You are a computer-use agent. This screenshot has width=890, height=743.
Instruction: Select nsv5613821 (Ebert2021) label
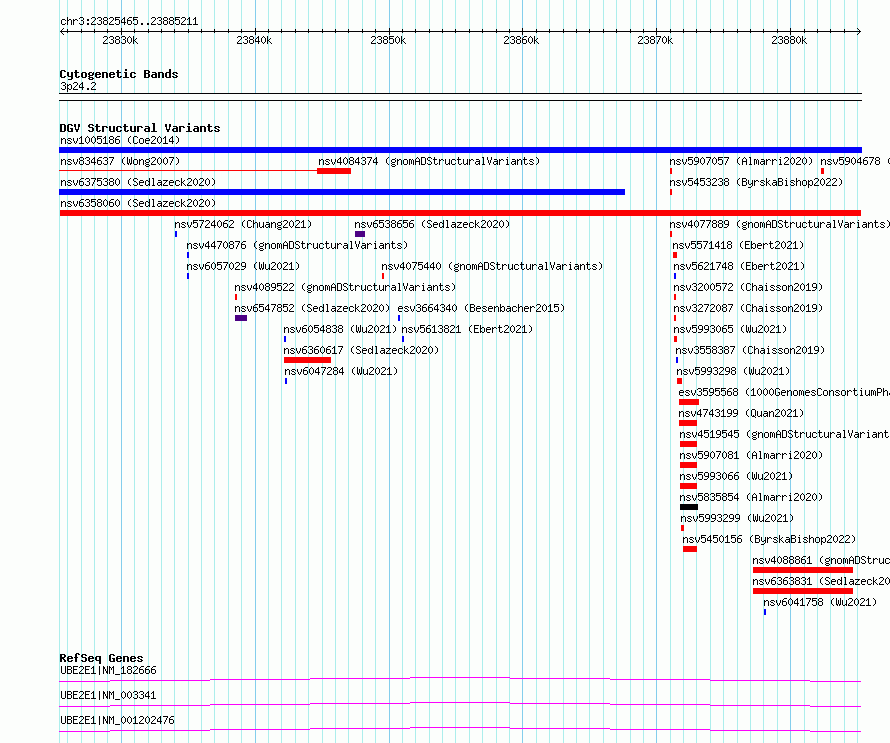tap(467, 329)
